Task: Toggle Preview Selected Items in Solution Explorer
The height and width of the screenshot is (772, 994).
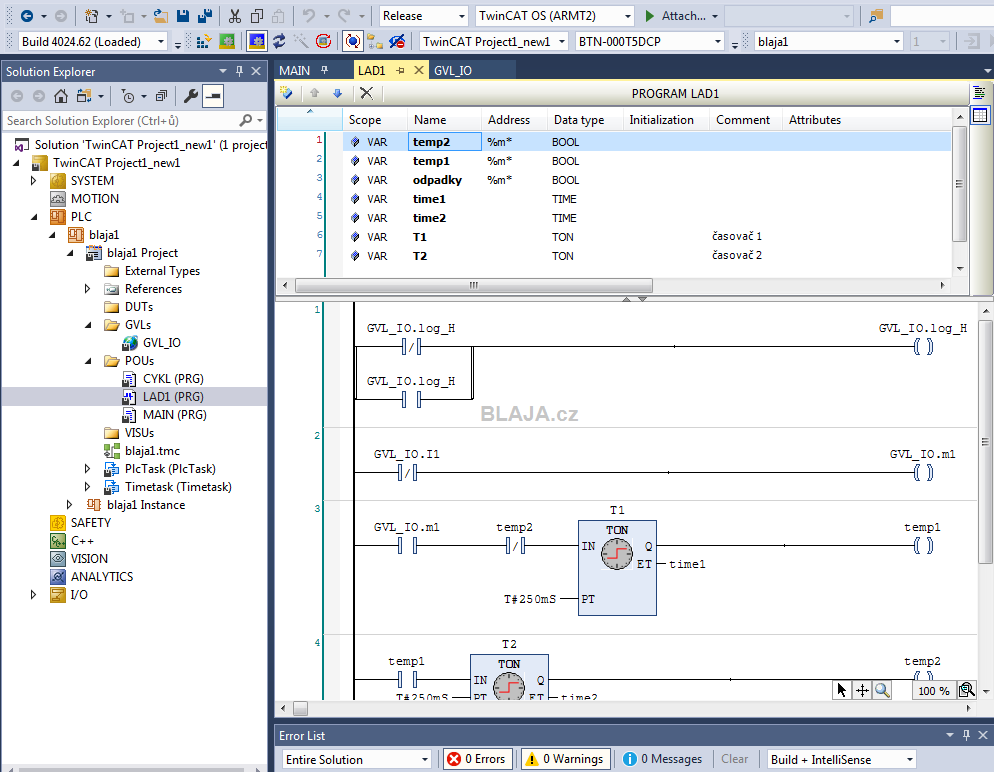Action: pyautogui.click(x=213, y=96)
